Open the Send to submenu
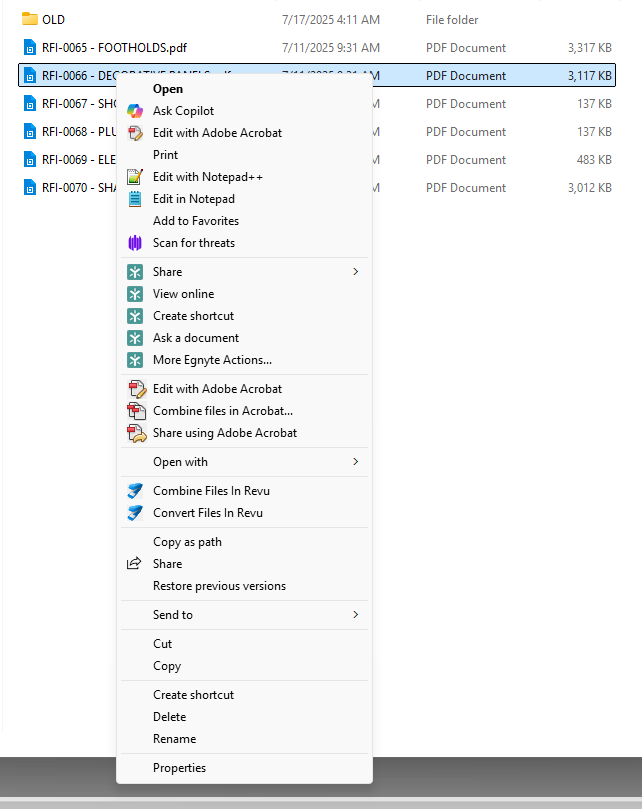The image size is (642, 809). tap(244, 615)
